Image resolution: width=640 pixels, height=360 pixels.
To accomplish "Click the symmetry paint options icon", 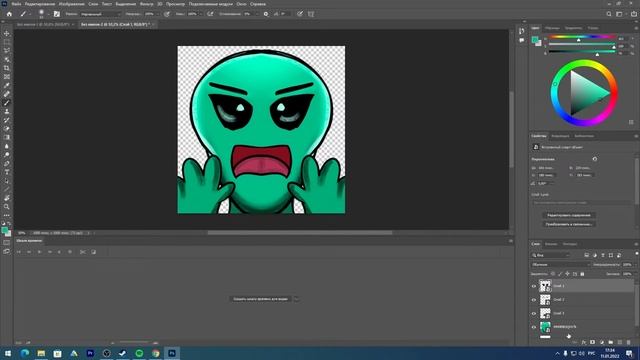I will (311, 14).
